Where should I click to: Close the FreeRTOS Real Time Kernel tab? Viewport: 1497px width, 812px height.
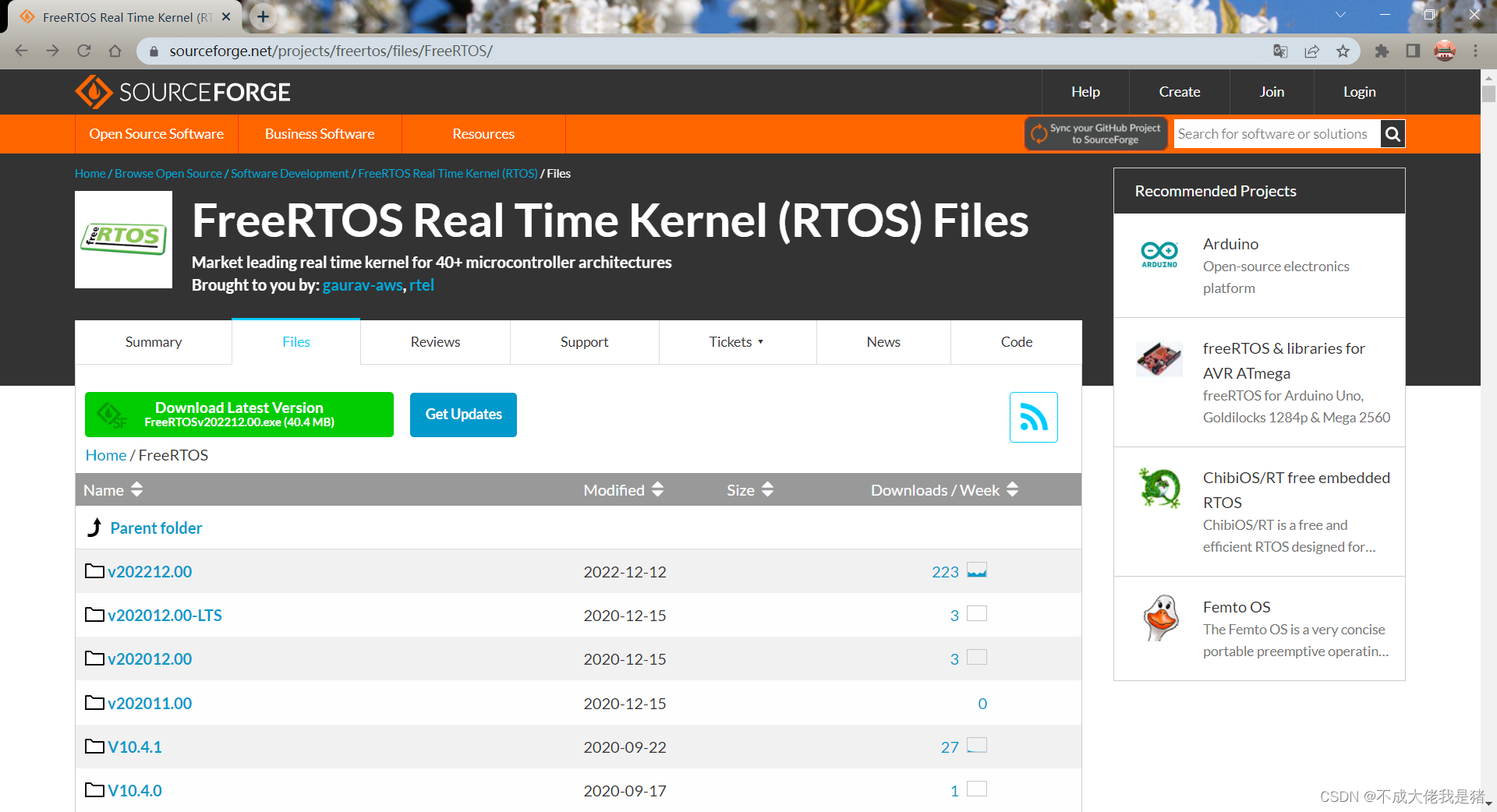pos(226,16)
